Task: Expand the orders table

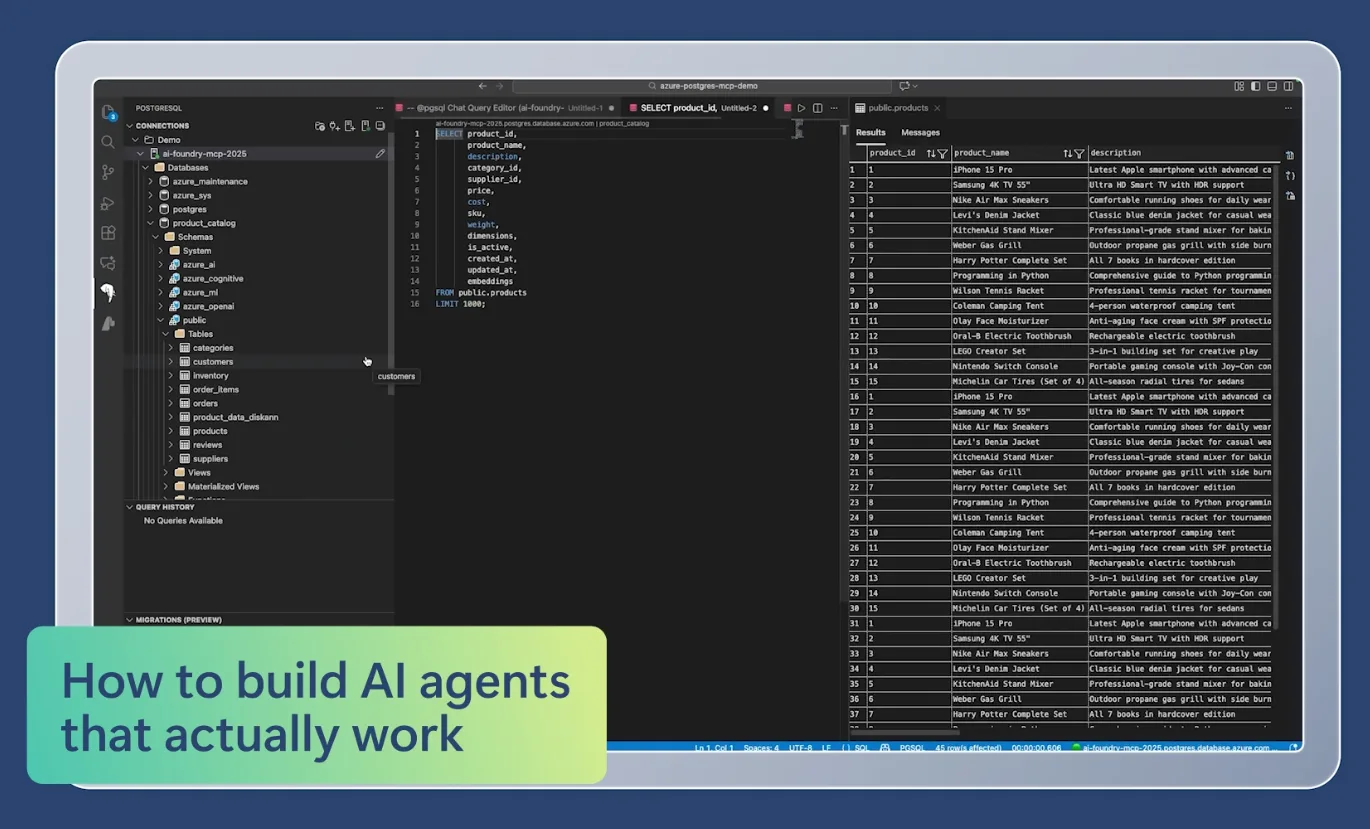Action: pos(172,403)
